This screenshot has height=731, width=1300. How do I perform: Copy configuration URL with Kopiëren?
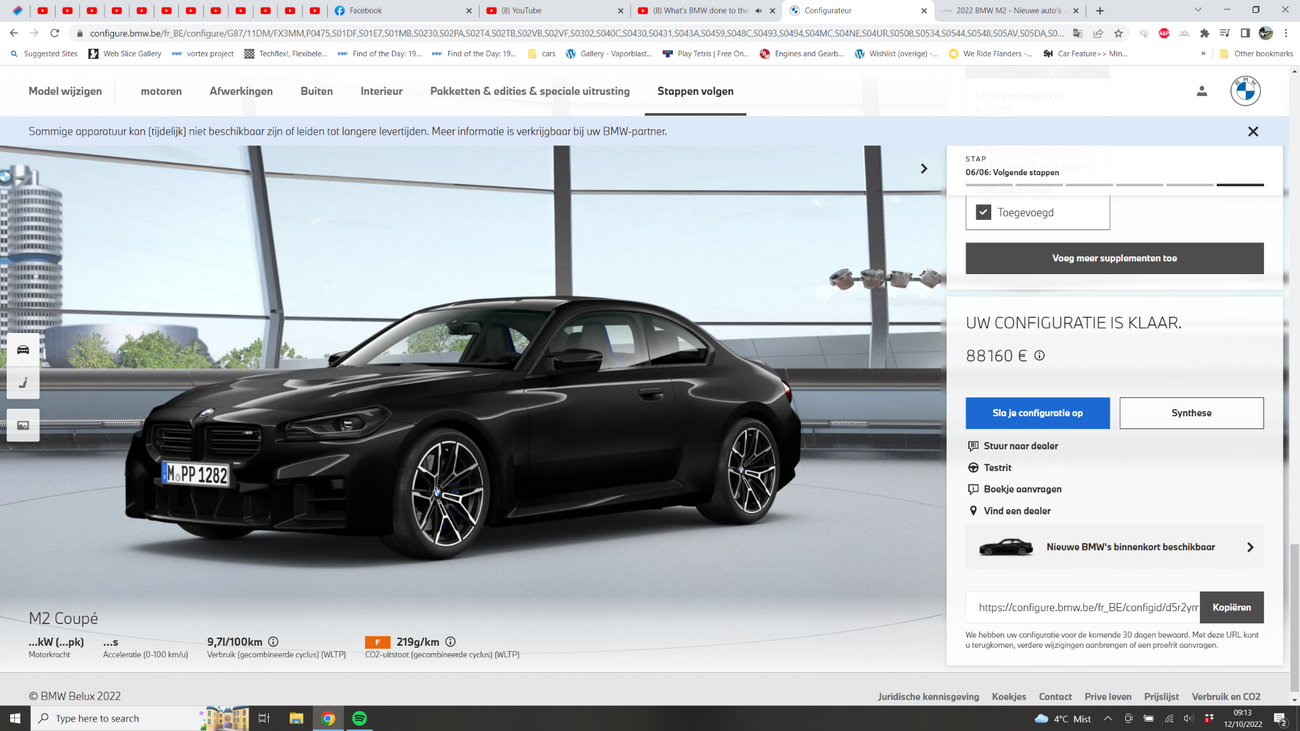1232,607
